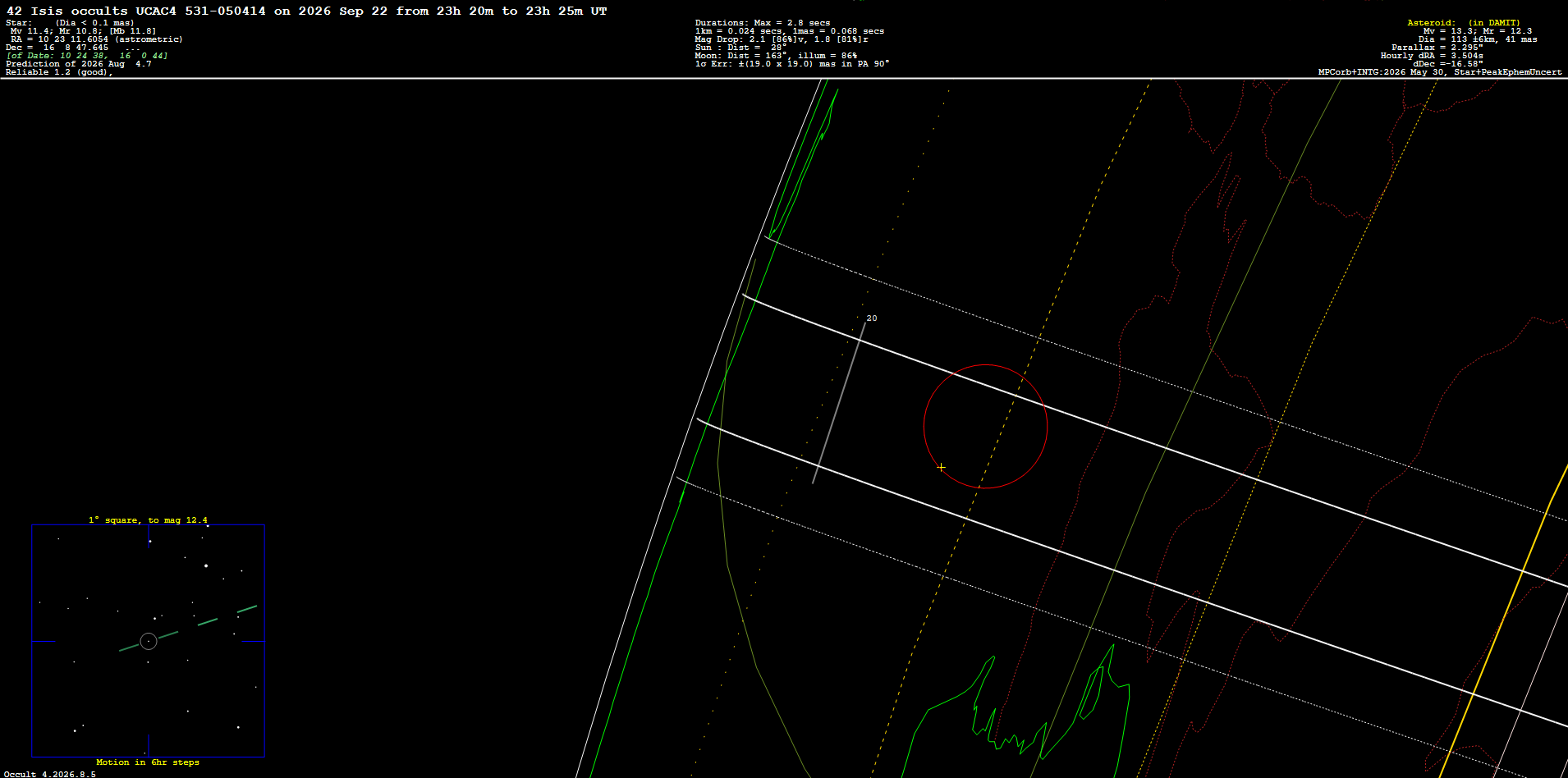Image resolution: width=1568 pixels, height=778 pixels.
Task: Click "Dia = 113 ±6km, 41 mas"
Action: [1478, 39]
